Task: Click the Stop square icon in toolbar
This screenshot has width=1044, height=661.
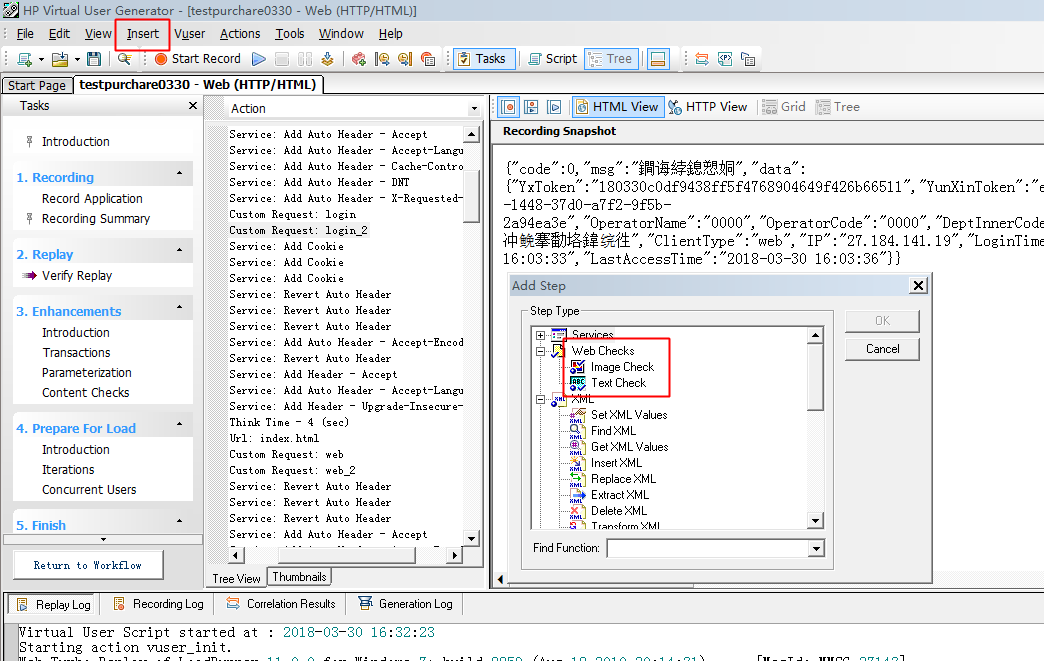Action: tap(282, 59)
